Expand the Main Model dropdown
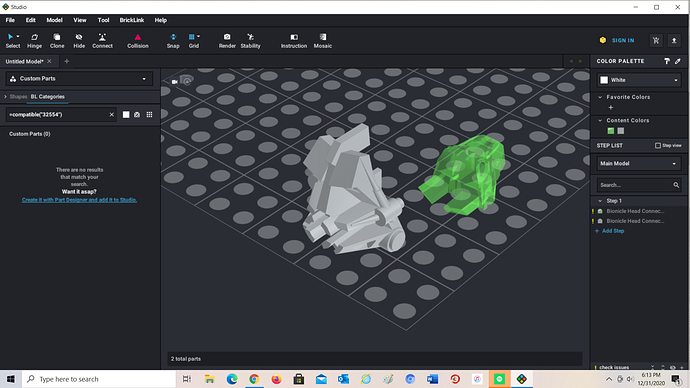 639,164
